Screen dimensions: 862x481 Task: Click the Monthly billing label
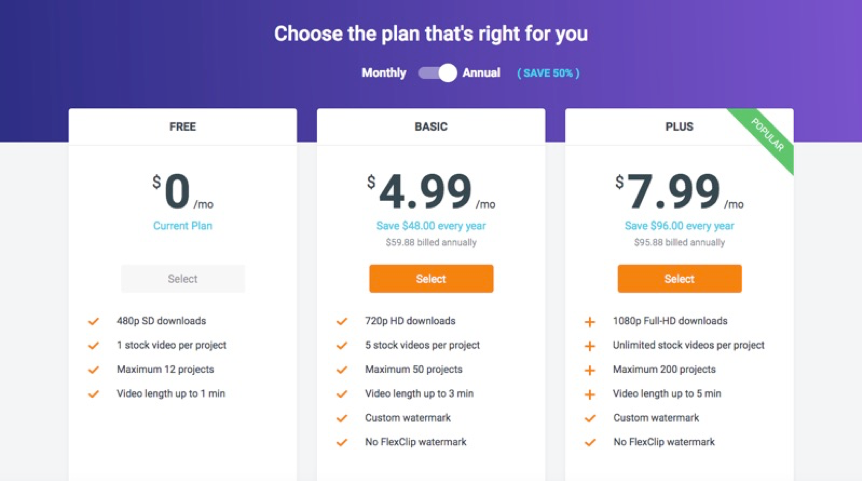384,73
